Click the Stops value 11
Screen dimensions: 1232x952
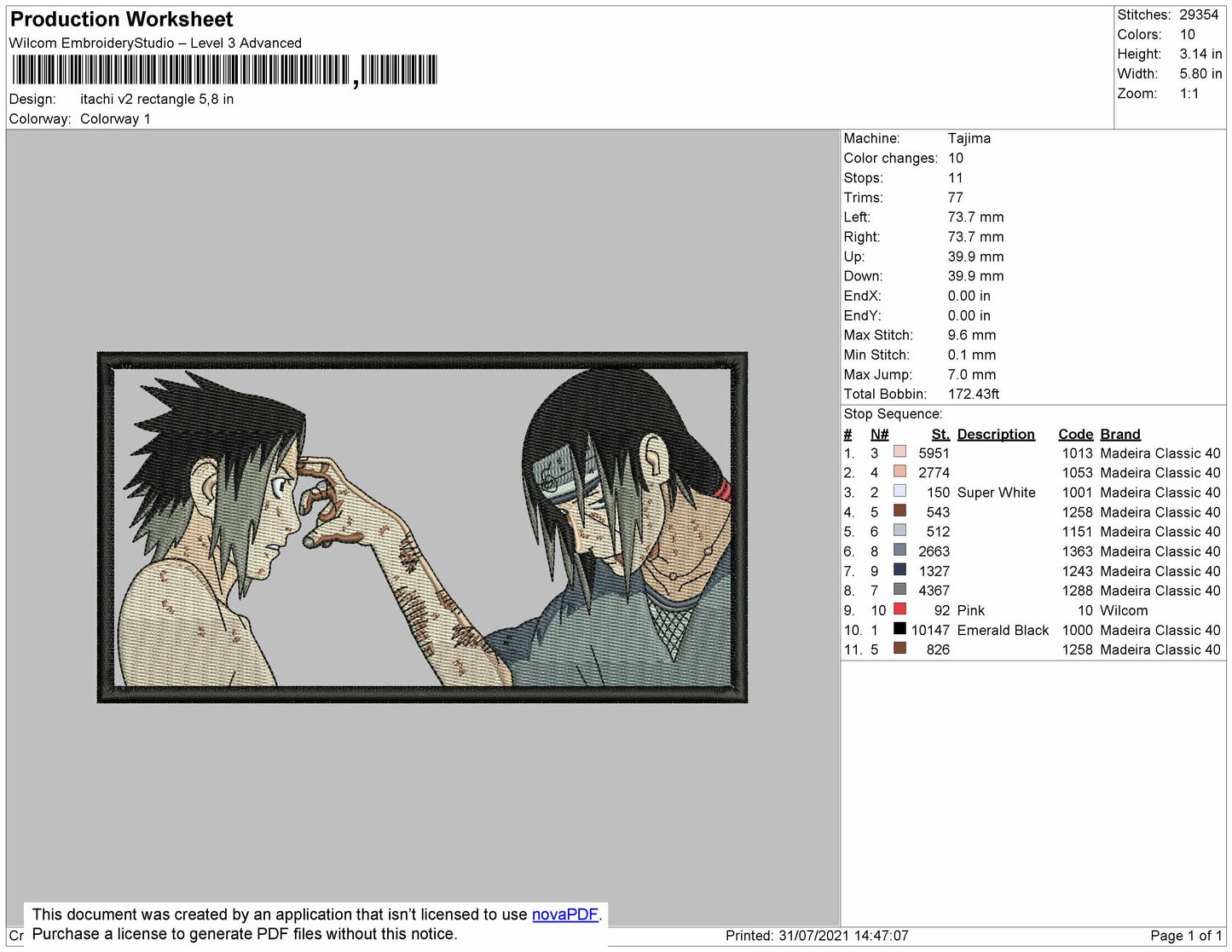tap(955, 178)
